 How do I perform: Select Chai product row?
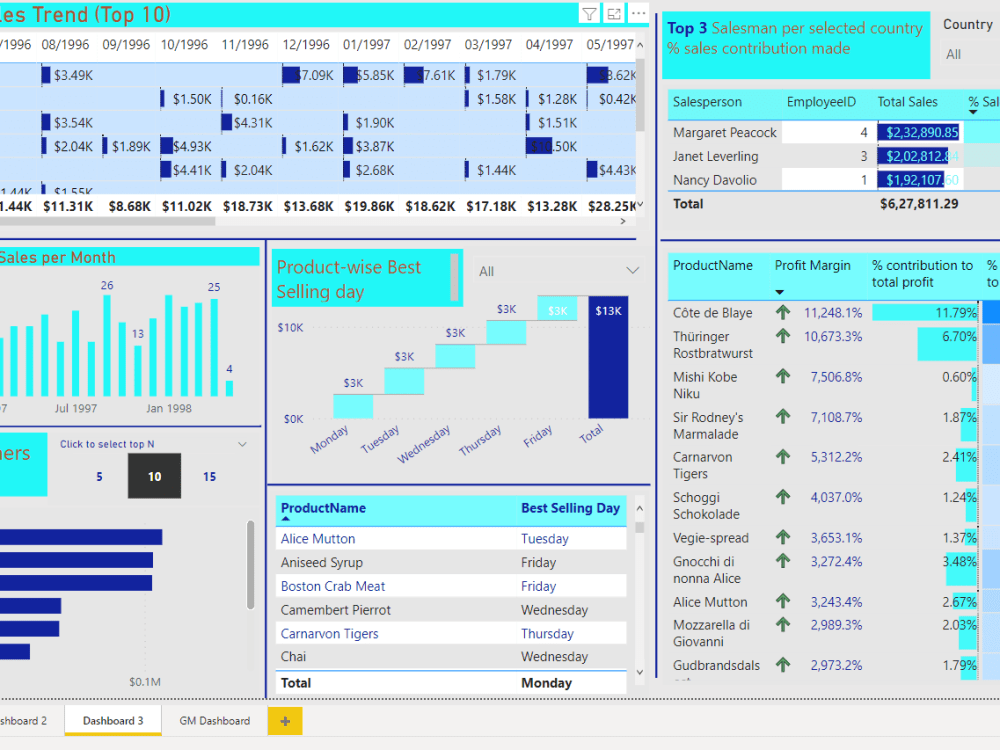pos(293,656)
